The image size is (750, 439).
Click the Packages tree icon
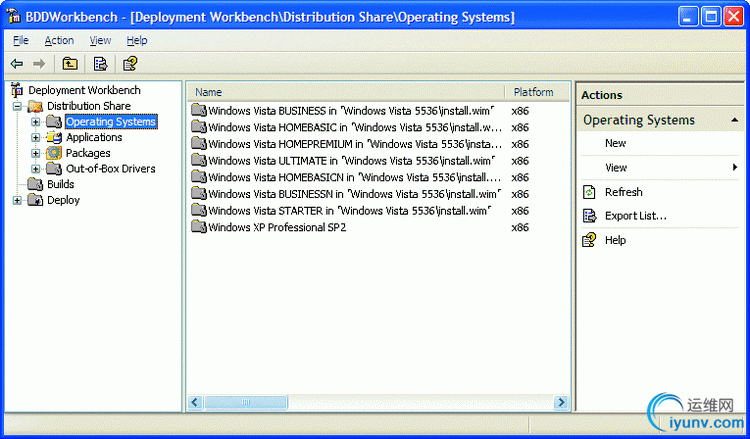click(x=54, y=153)
